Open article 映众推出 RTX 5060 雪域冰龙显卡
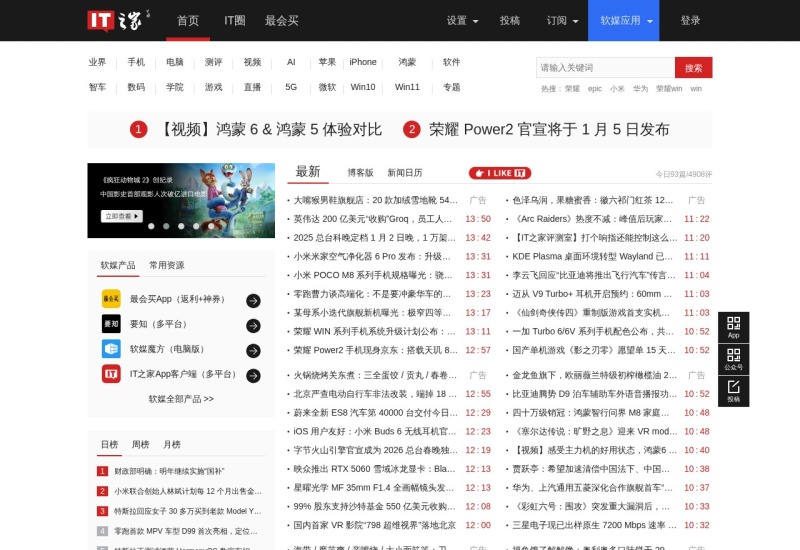800x550 pixels. point(374,469)
